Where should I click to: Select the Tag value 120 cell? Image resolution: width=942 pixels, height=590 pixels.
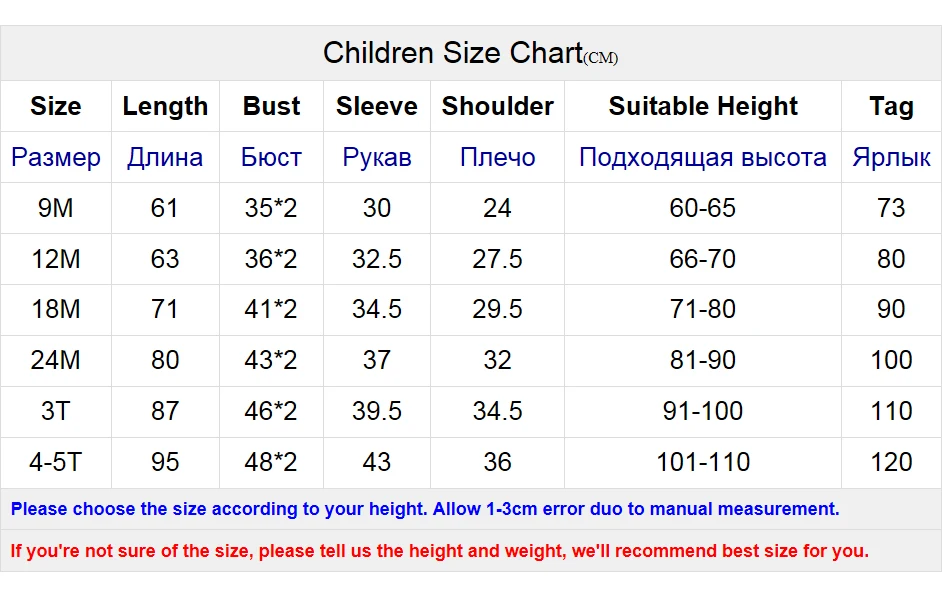tap(892, 463)
